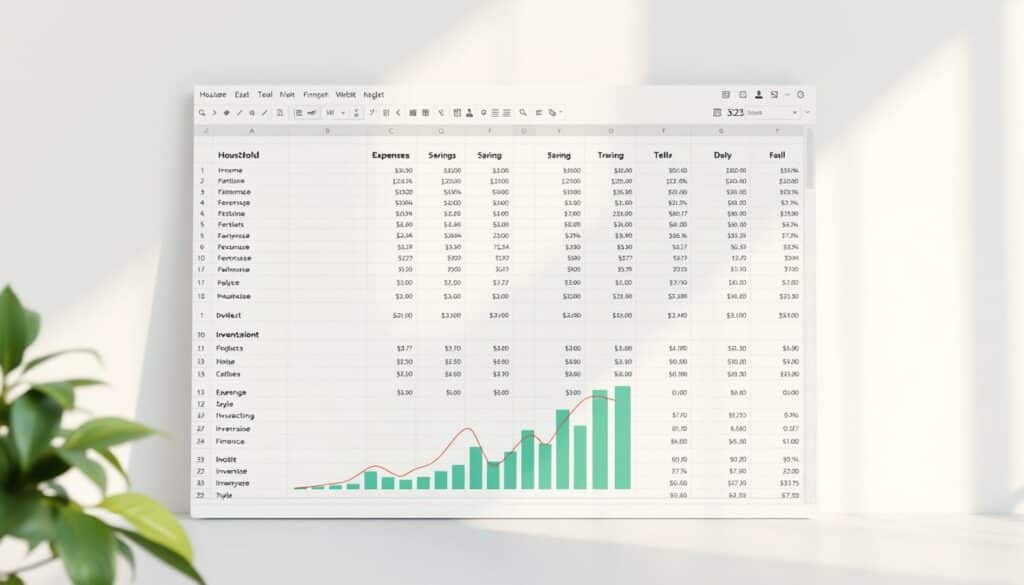Click the right-pointing chevron beside the left magnifier
1024x585 pixels.
pos(214,112)
